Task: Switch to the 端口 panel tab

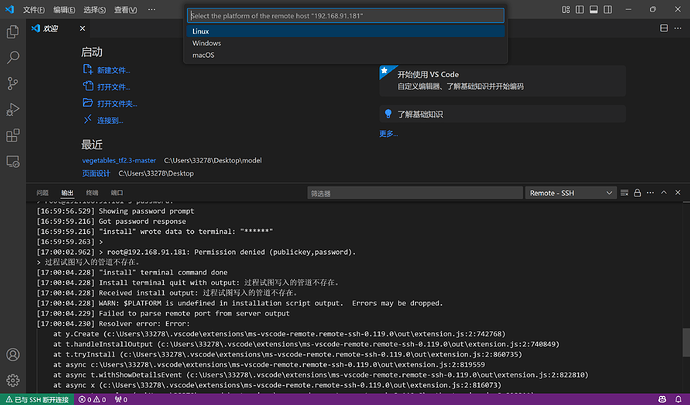Action: (117, 193)
